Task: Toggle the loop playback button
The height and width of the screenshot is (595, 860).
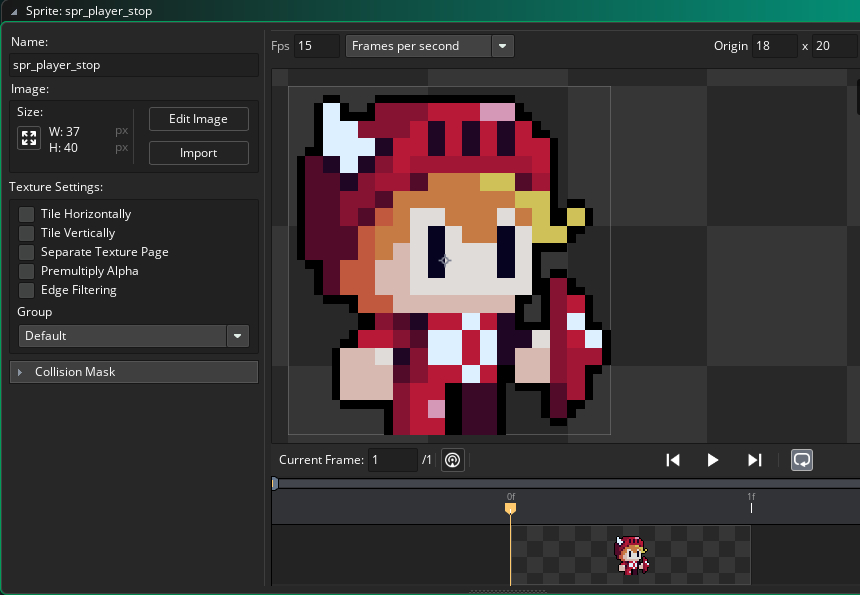Action: (x=802, y=460)
